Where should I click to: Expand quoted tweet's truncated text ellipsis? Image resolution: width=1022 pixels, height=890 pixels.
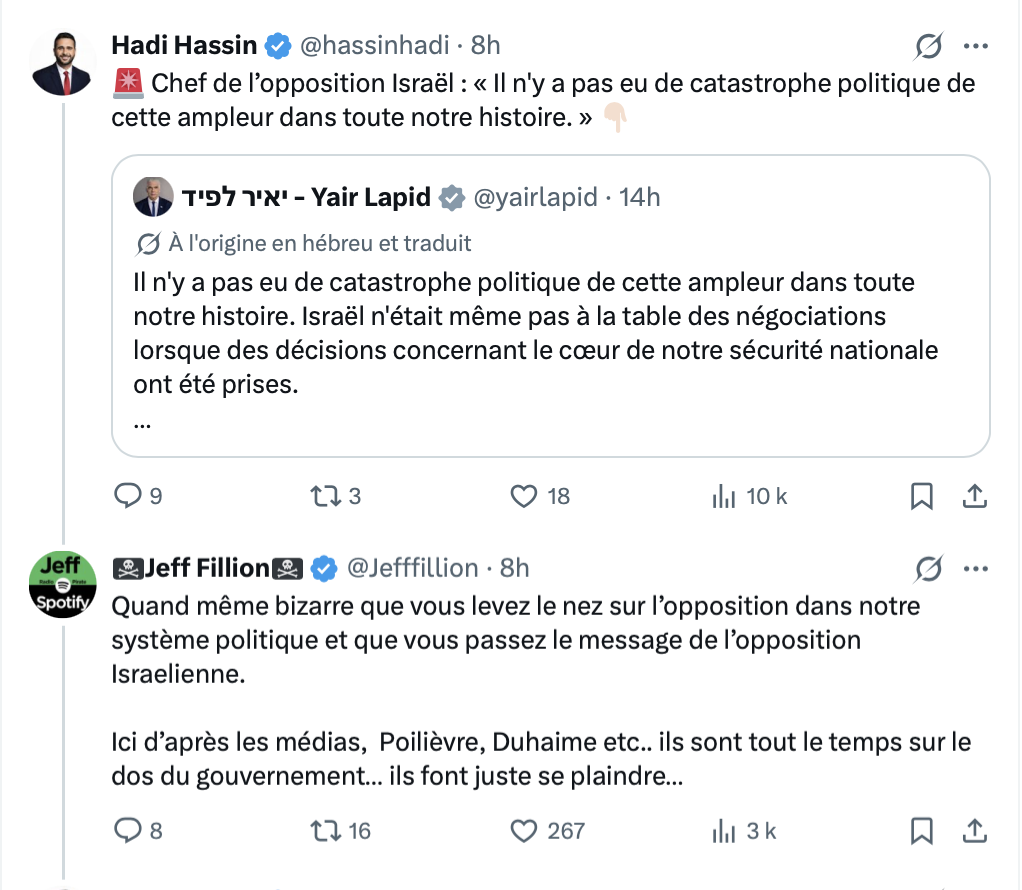[142, 421]
